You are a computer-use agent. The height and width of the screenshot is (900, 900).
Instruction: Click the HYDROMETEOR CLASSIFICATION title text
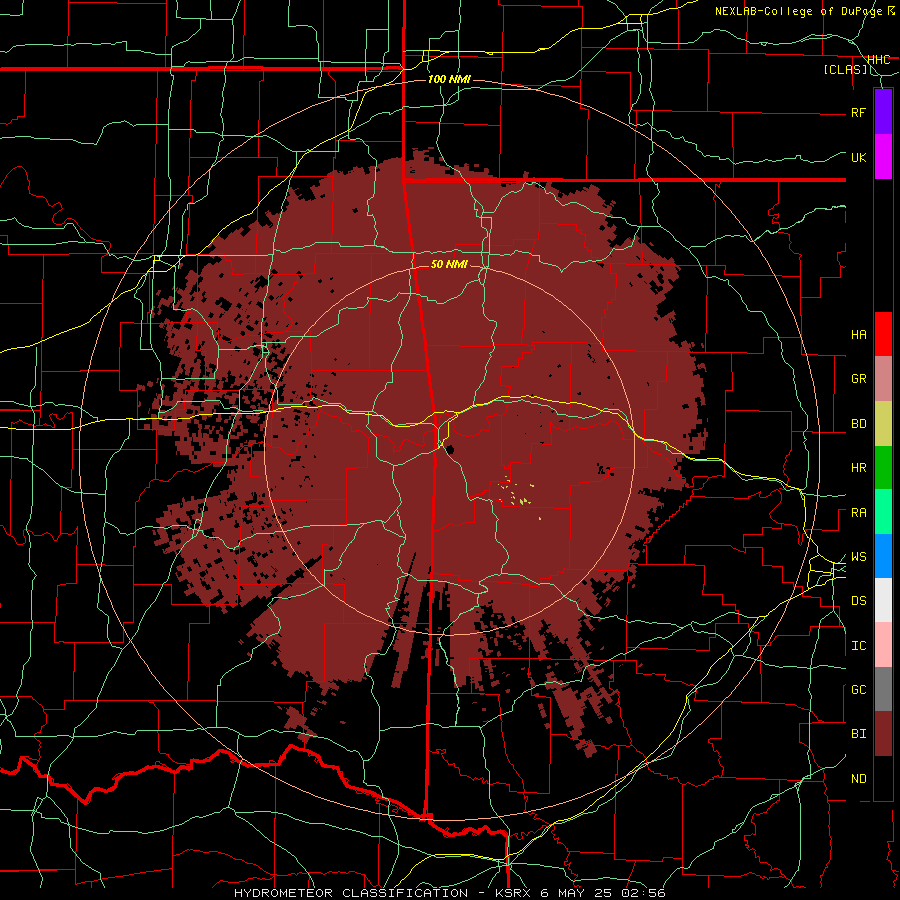tap(351, 893)
